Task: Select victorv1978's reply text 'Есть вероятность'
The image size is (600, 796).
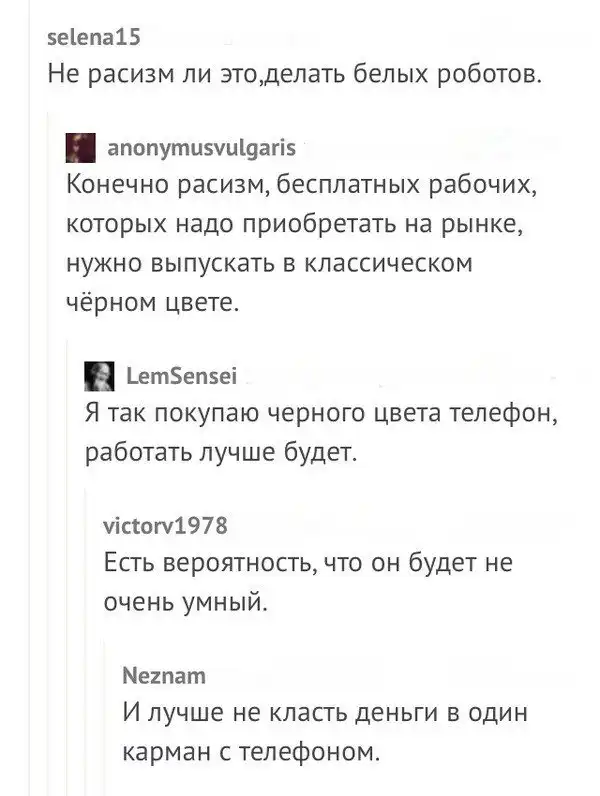Action: (x=308, y=563)
